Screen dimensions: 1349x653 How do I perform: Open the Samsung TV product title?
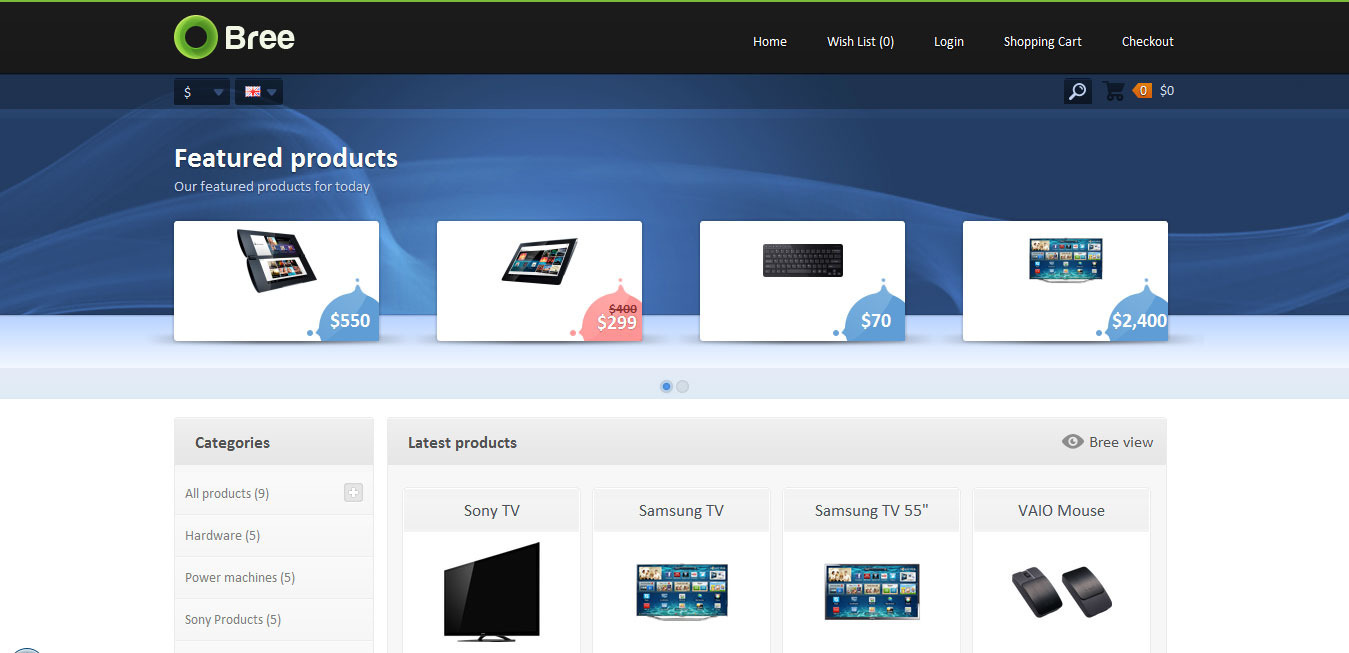click(x=681, y=510)
